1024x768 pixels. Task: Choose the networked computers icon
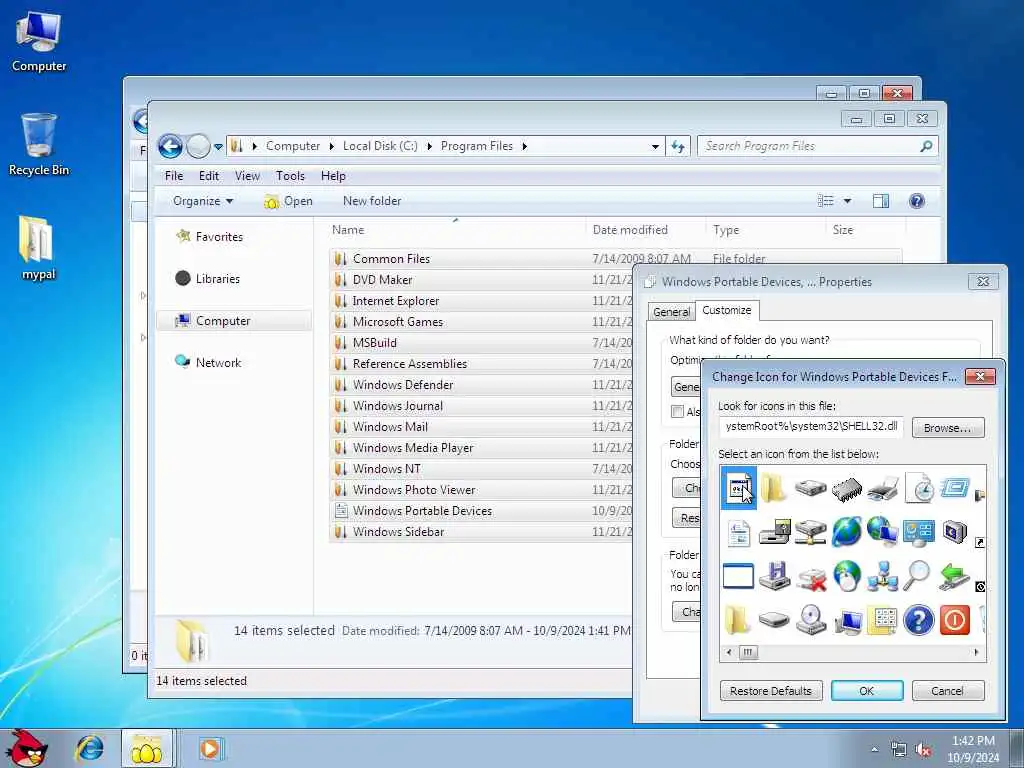(x=883, y=576)
